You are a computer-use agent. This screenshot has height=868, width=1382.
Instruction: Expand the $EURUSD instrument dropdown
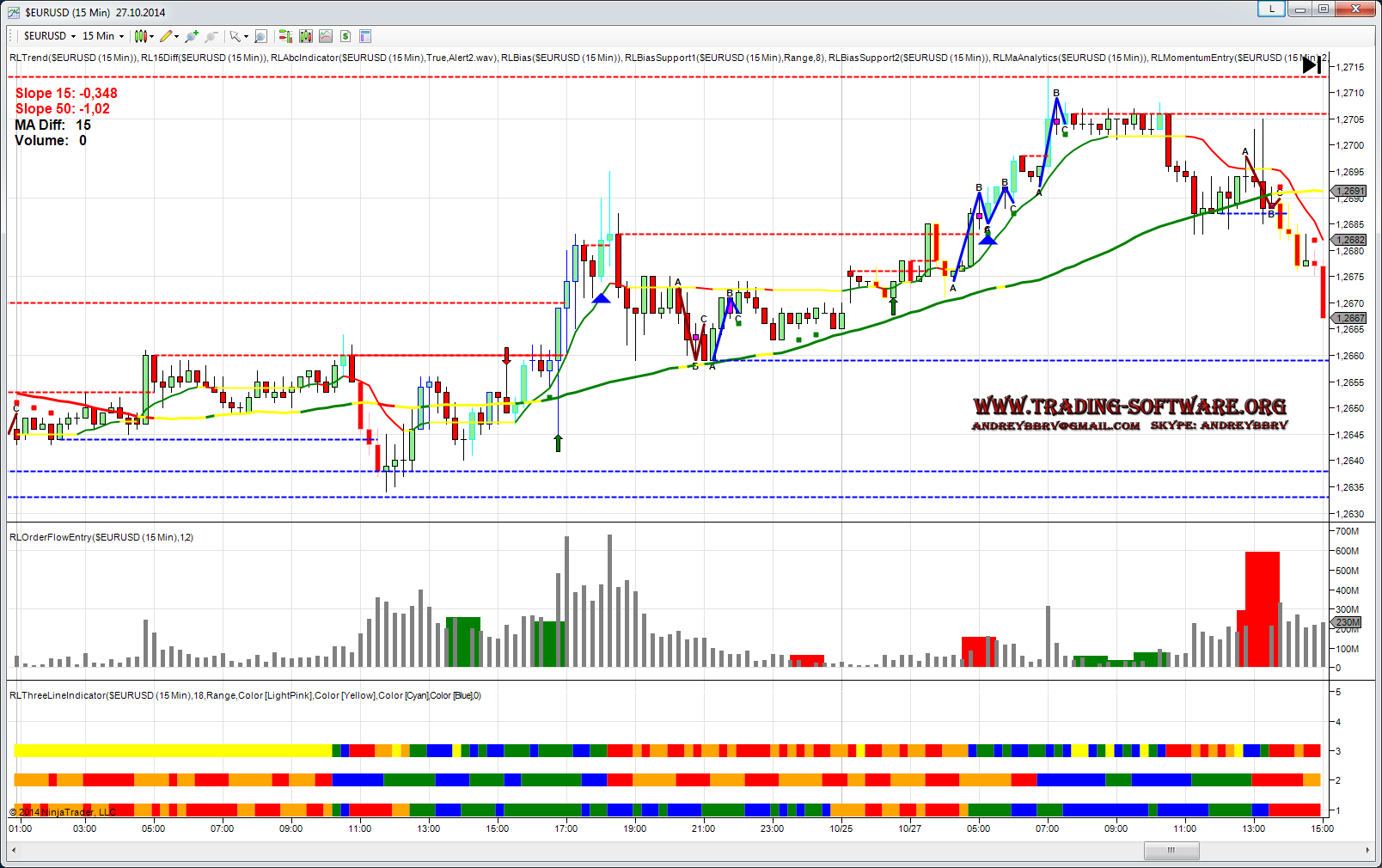(x=50, y=36)
